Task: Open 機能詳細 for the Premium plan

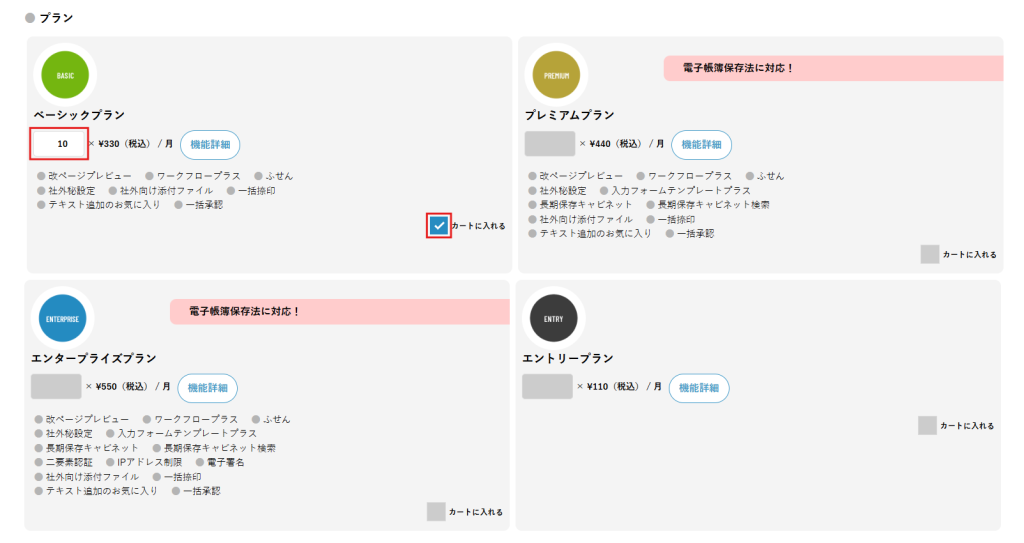Action: coord(701,145)
